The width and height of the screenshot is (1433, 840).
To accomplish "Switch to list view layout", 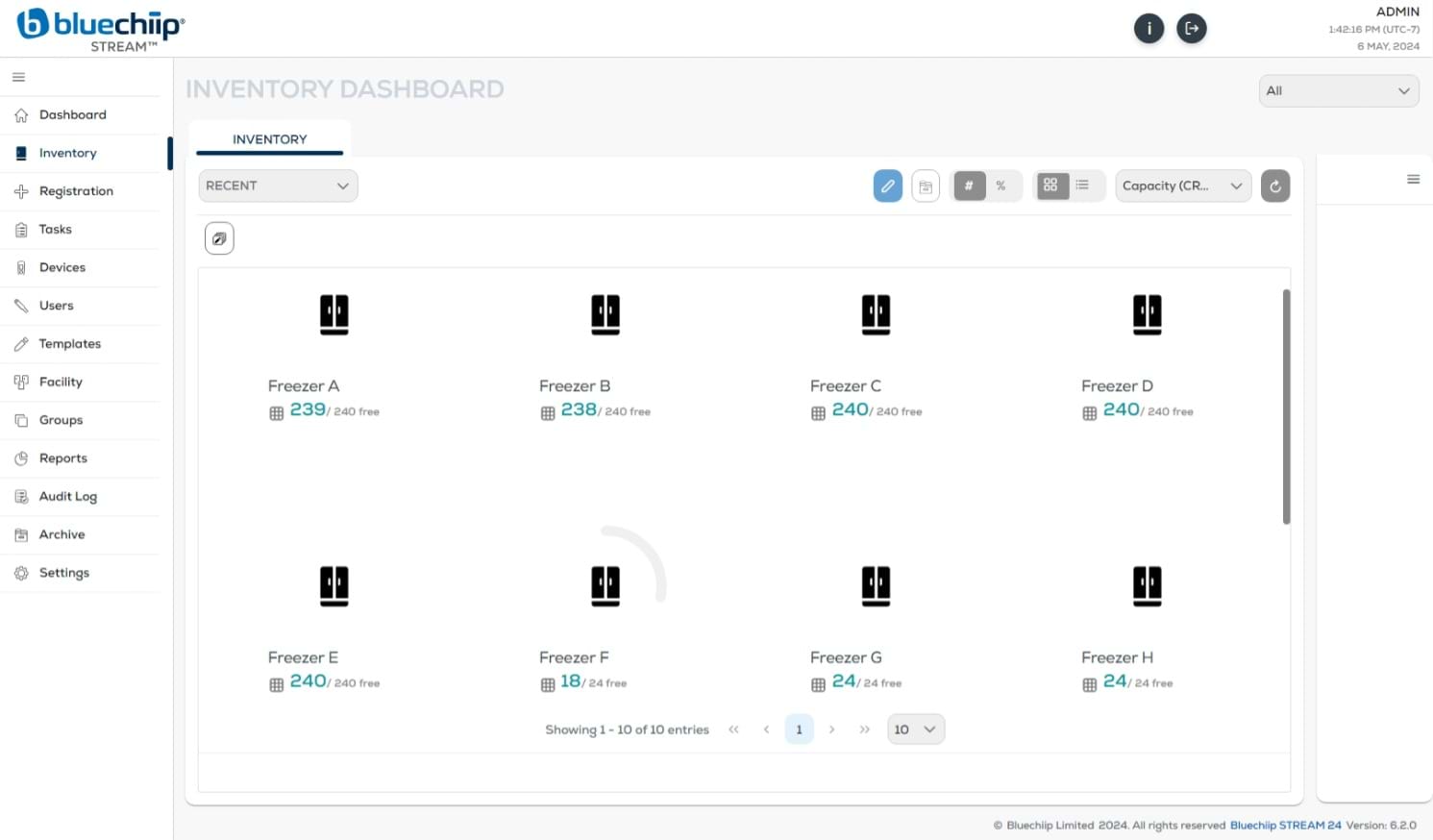I will click(1082, 185).
